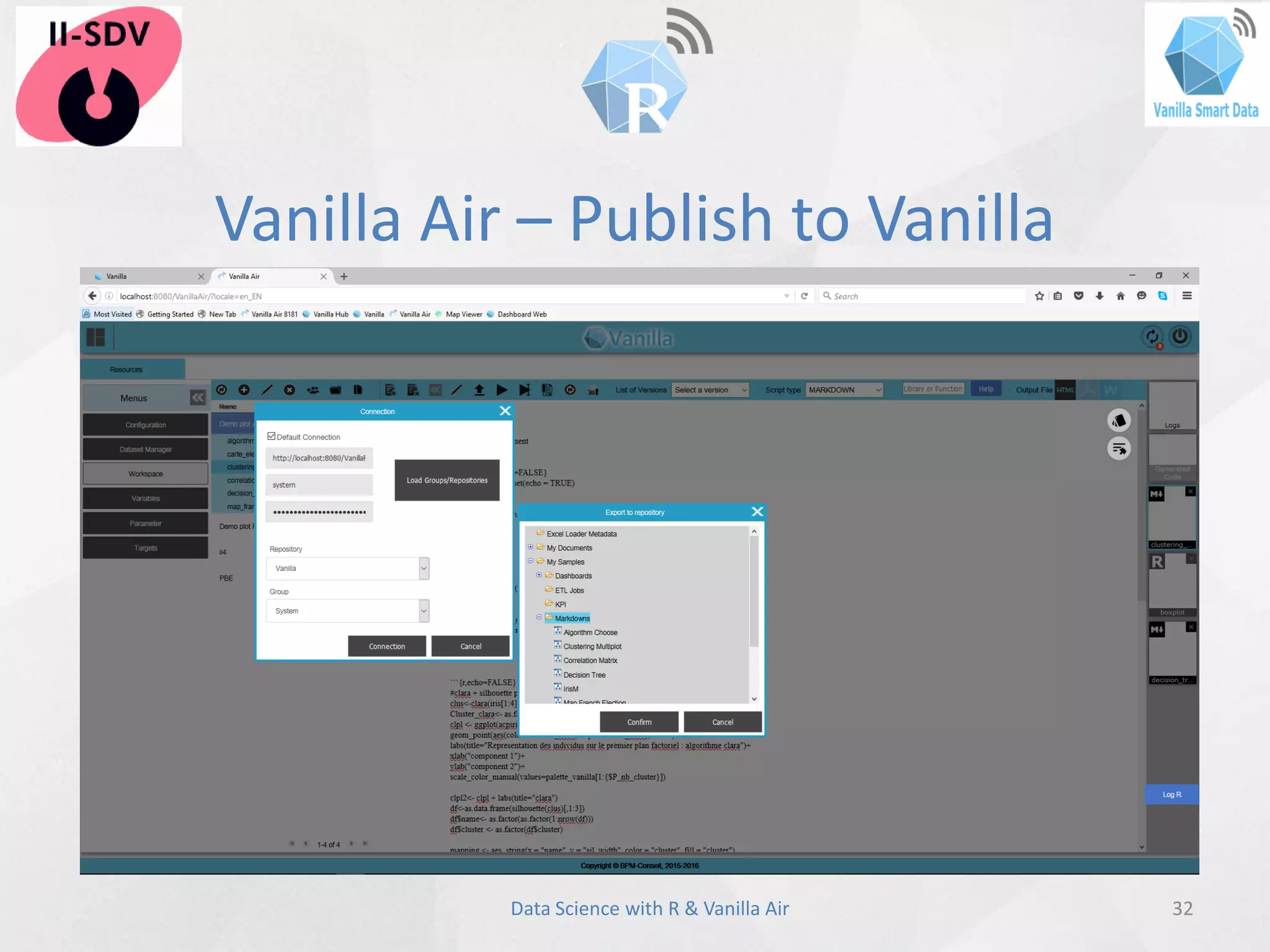Select Algorithm Choose in repository tree
The image size is (1270, 952).
click(x=585, y=632)
